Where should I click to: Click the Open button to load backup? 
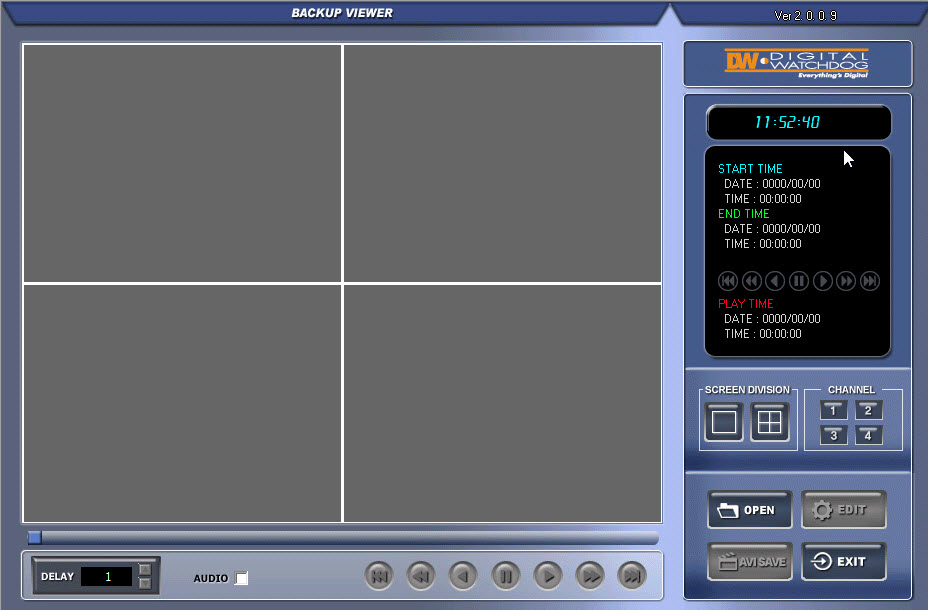[x=749, y=510]
